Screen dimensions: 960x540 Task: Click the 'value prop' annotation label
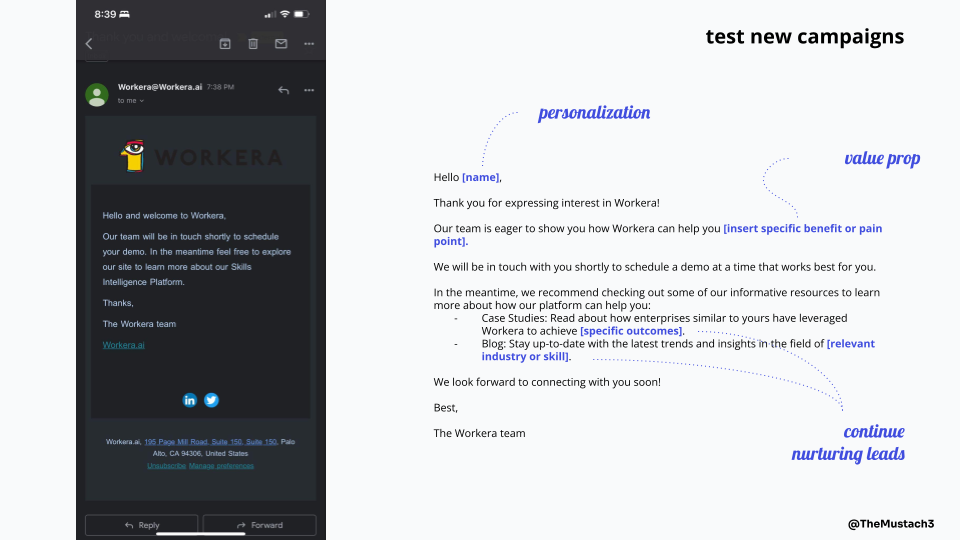point(882,158)
